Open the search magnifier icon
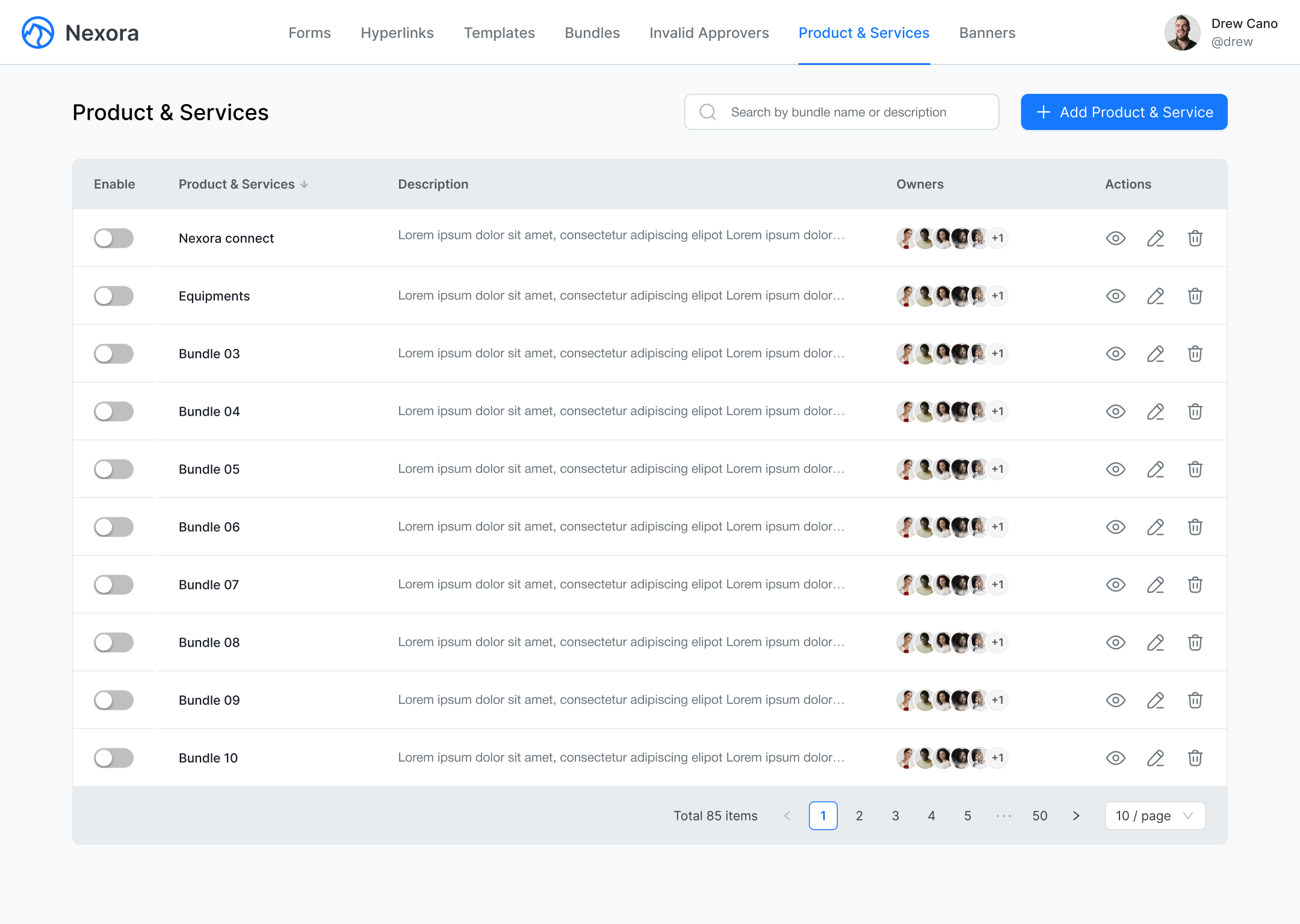Viewport: 1300px width, 924px height. coord(708,112)
